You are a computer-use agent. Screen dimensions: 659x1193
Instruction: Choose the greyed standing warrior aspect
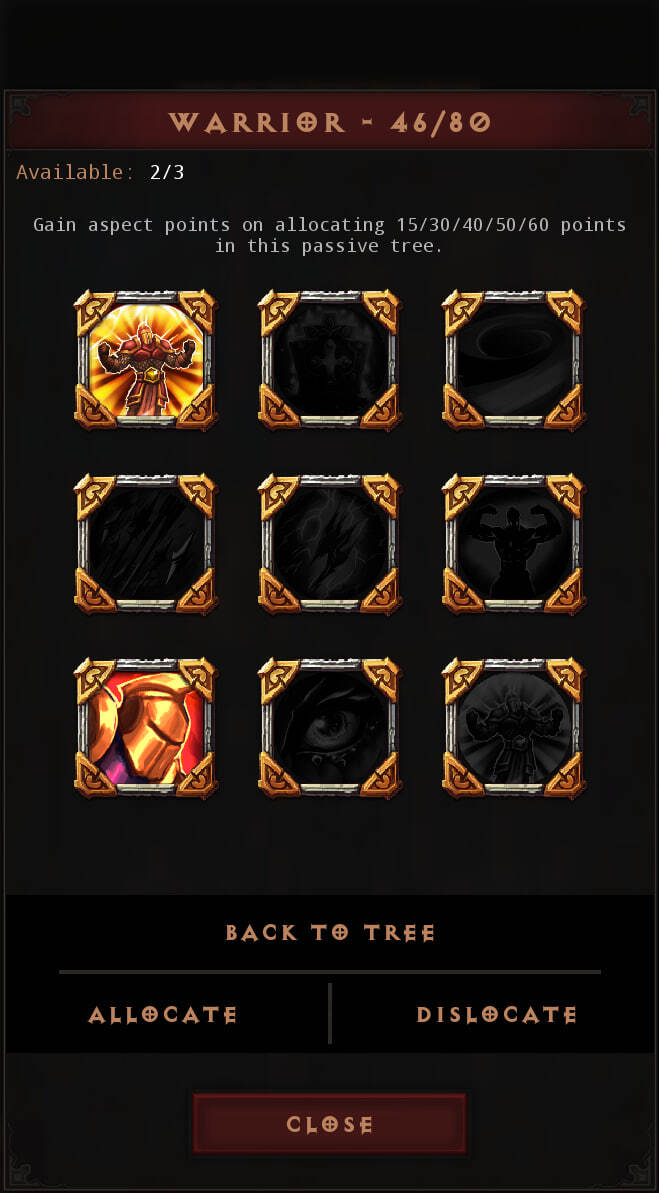[514, 728]
